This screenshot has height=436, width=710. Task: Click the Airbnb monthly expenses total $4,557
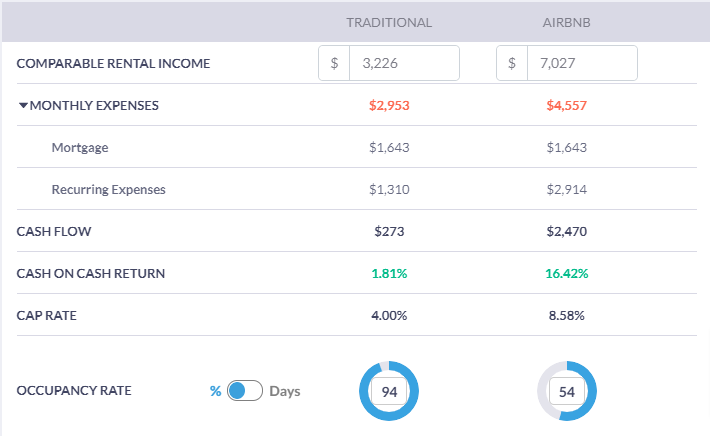567,105
